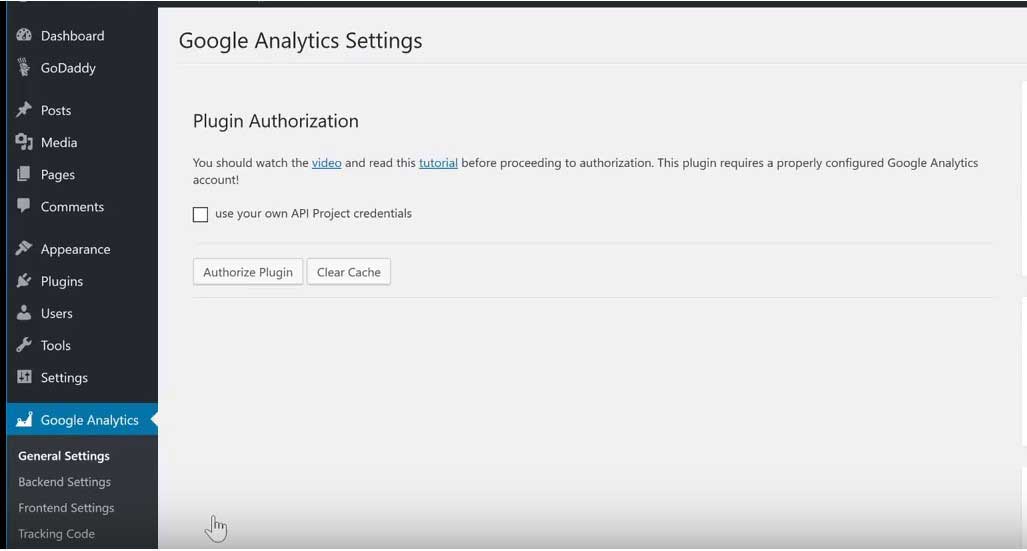Open Frontend Settings submenu item
This screenshot has width=1027, height=551.
coord(66,508)
